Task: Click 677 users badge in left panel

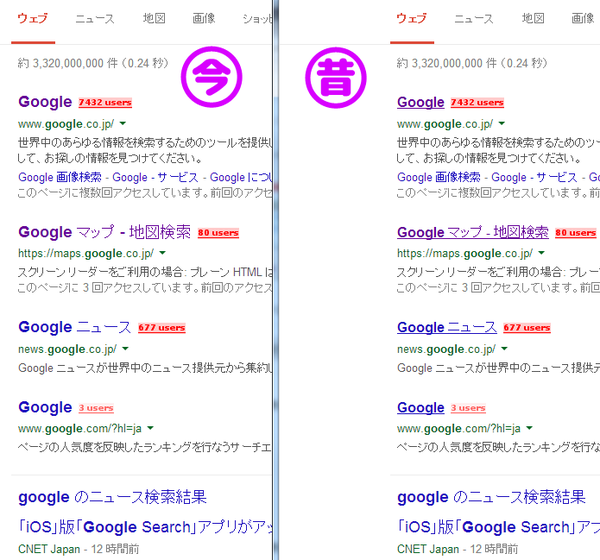Action: pos(161,328)
